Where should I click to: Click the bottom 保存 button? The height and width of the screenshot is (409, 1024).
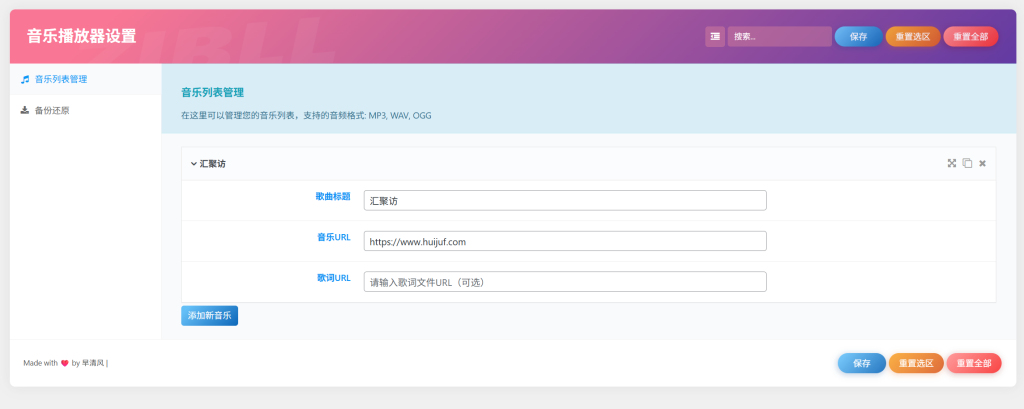[x=862, y=363]
